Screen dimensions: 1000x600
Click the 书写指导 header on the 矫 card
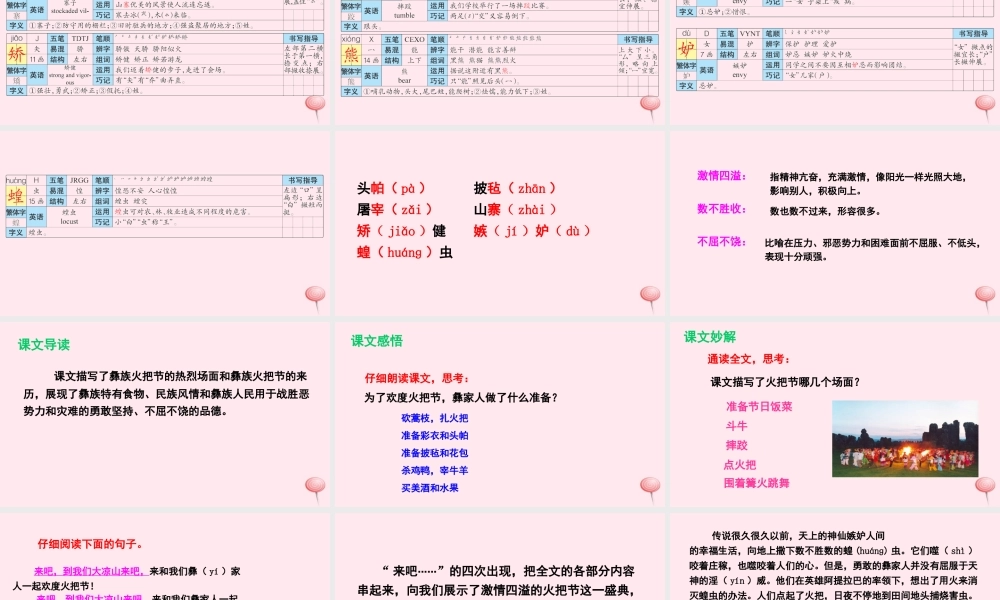303,38
